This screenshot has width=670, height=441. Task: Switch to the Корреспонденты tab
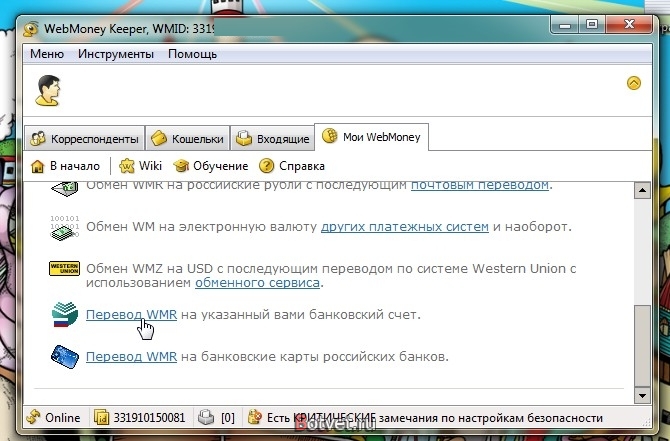point(85,138)
